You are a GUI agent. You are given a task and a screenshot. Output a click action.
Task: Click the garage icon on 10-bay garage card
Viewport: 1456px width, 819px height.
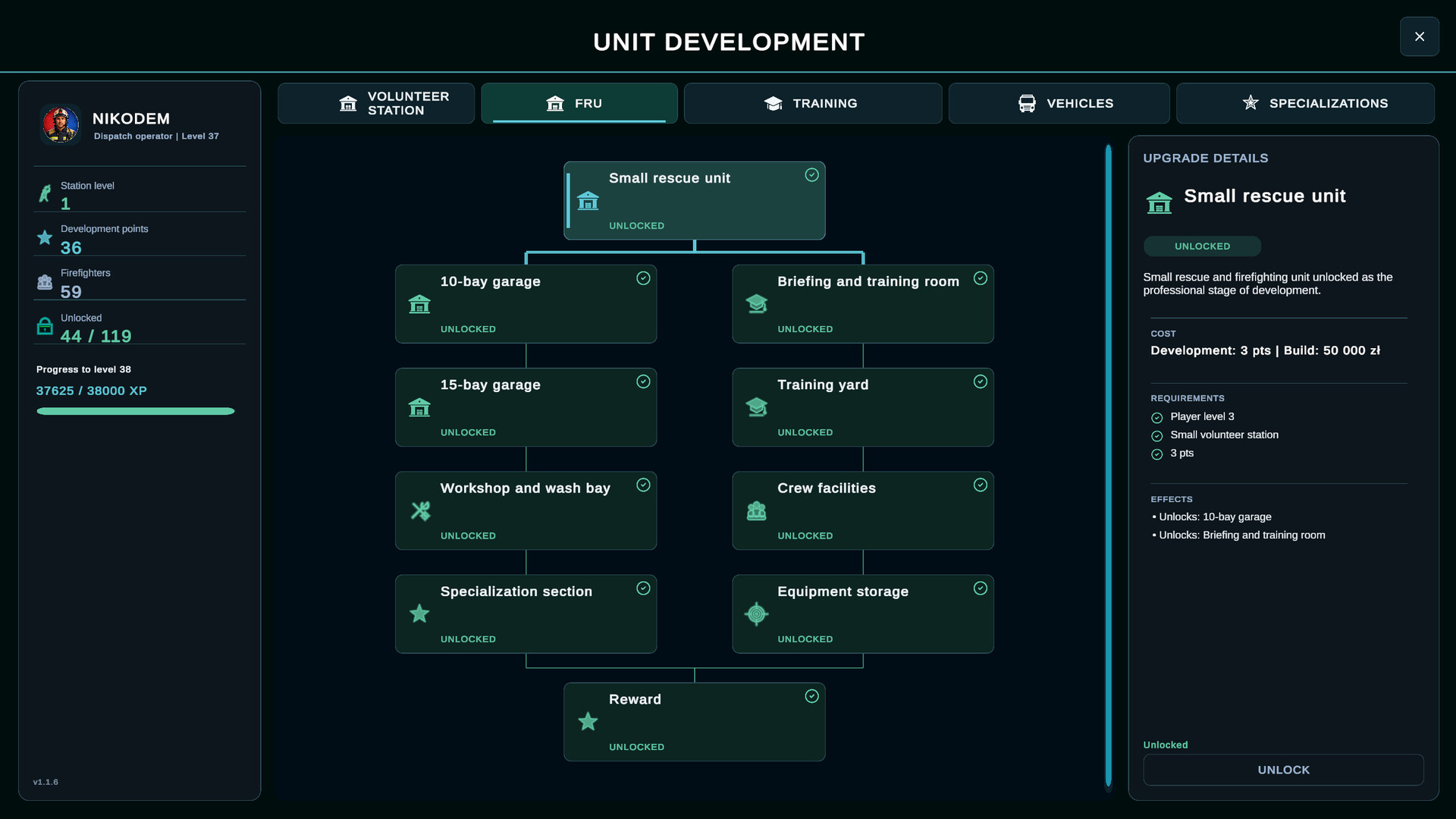[419, 304]
